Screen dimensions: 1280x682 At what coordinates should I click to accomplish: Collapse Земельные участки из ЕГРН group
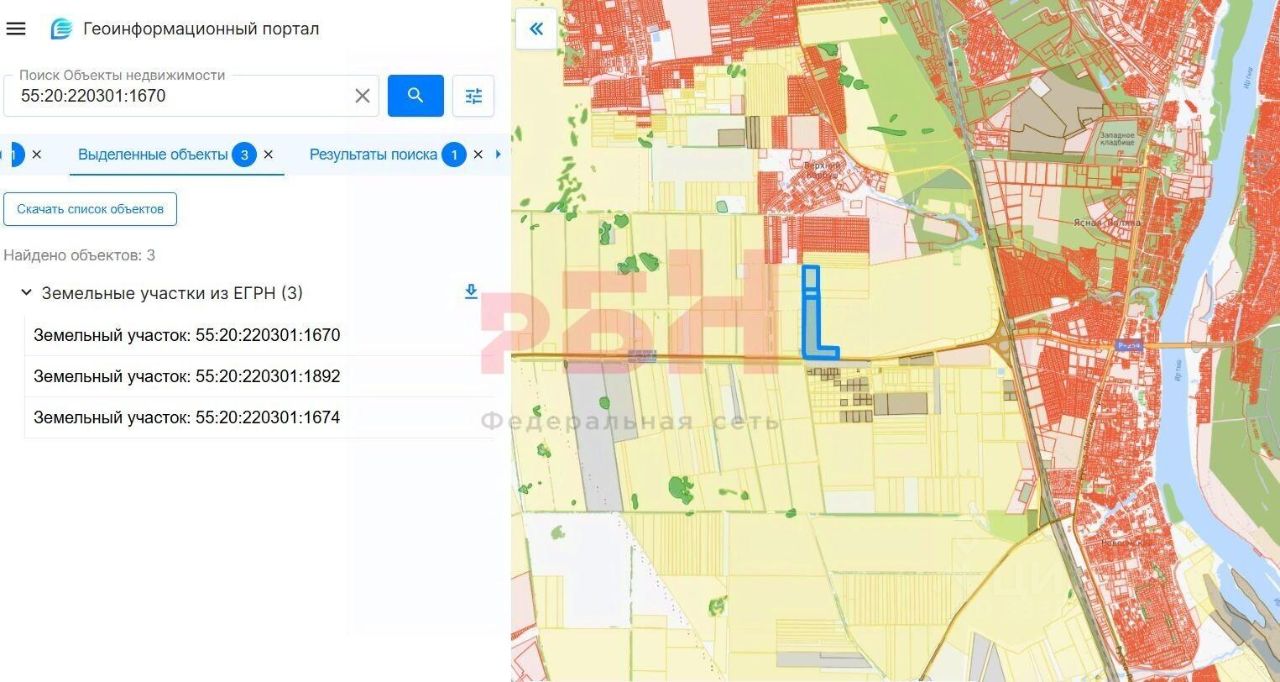26,293
